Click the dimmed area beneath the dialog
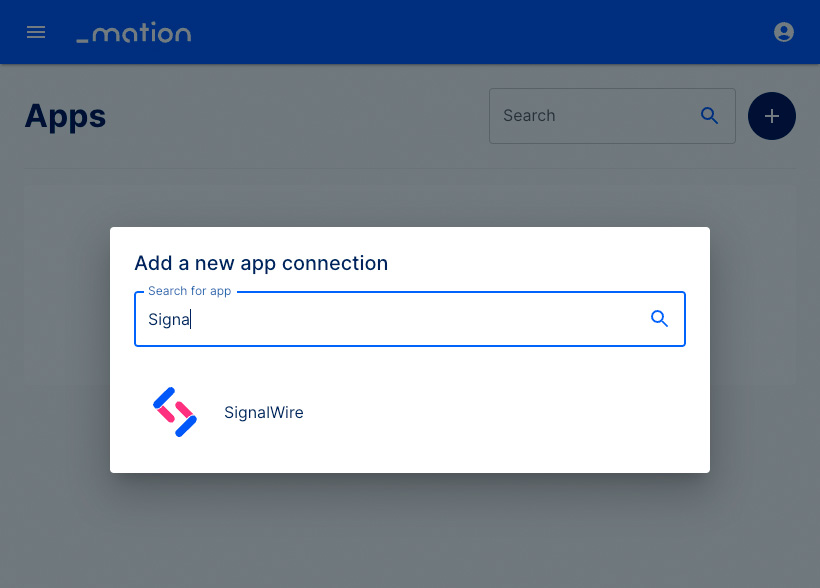The image size is (820, 588). pos(410,528)
